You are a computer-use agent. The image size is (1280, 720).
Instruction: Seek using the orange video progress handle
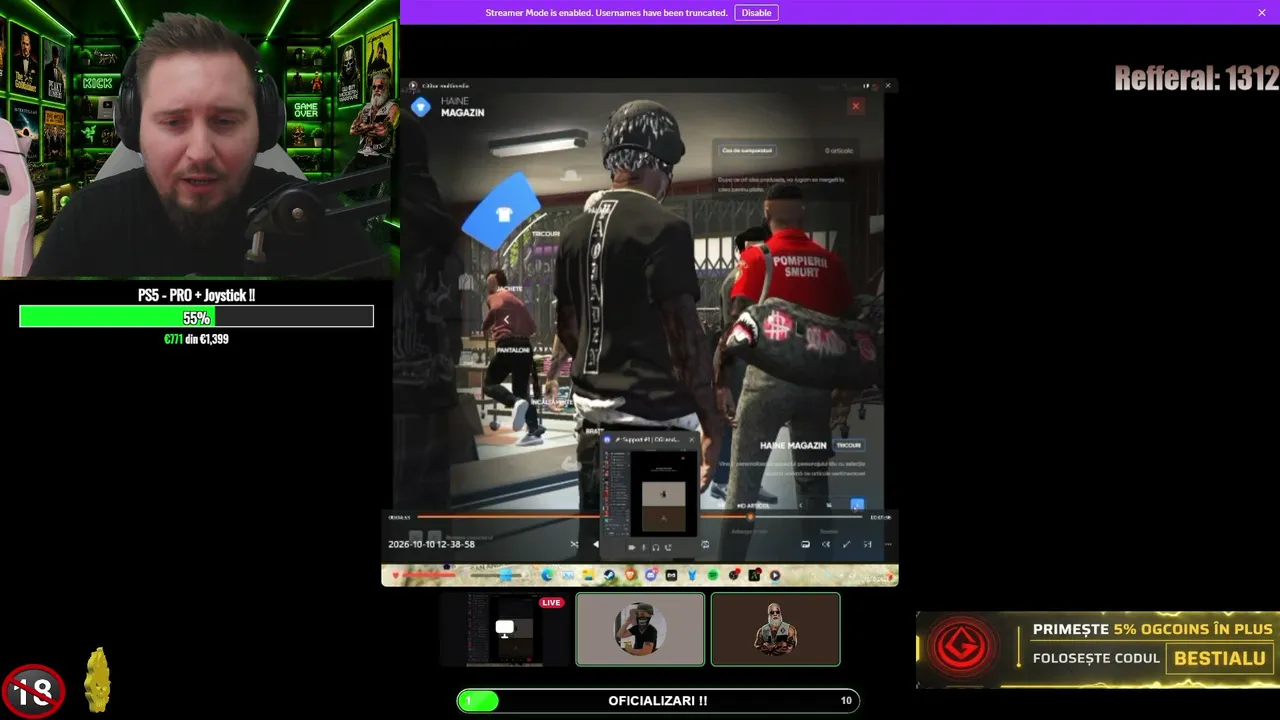coord(750,517)
